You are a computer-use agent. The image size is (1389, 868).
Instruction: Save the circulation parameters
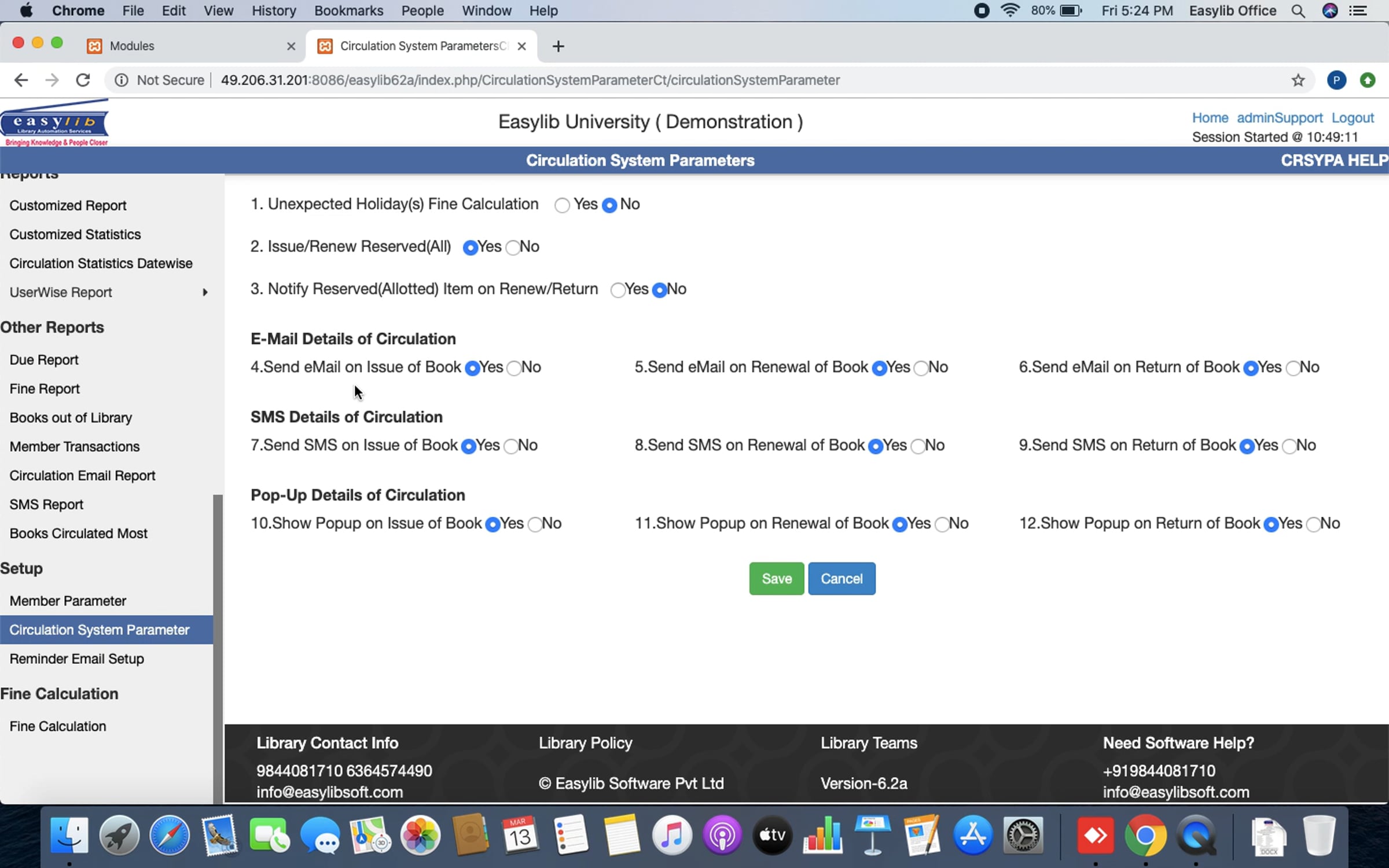(776, 579)
